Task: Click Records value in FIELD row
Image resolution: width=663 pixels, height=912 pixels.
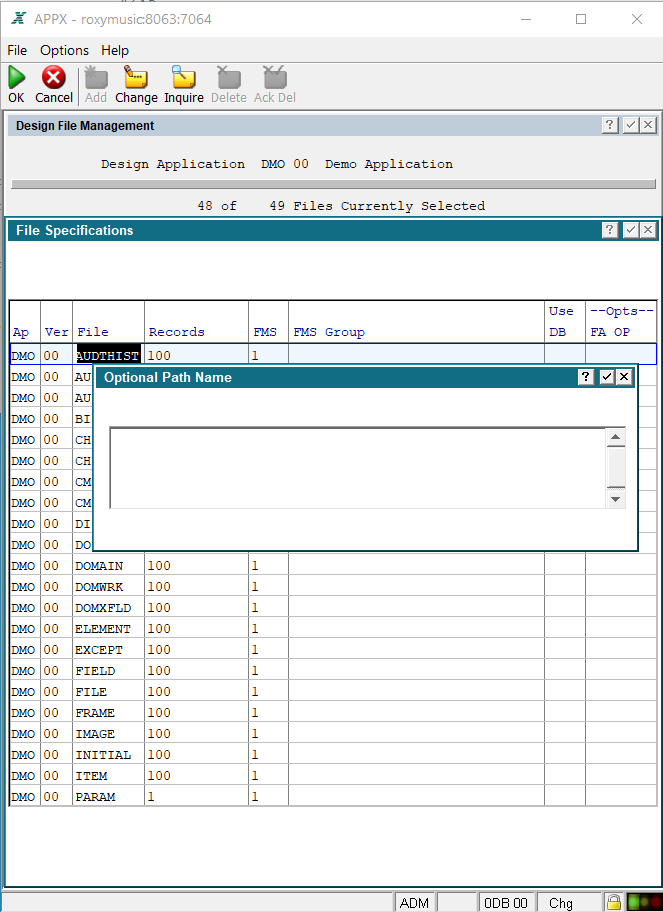Action: pyautogui.click(x=196, y=670)
